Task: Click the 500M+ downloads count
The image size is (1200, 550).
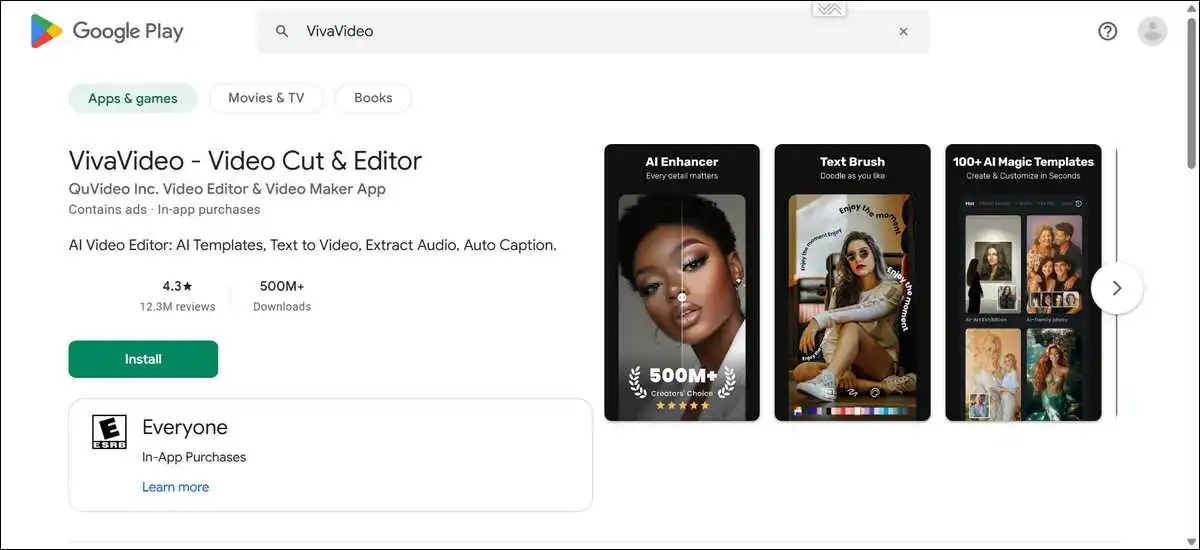Action: (282, 286)
